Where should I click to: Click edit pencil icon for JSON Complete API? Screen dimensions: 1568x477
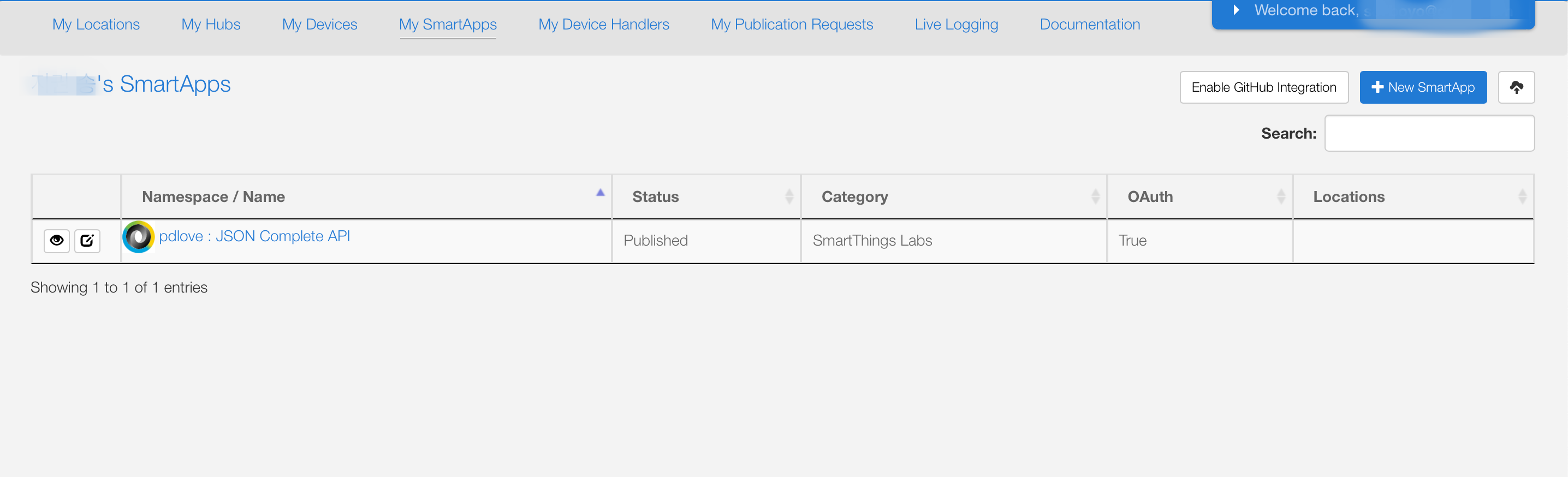tap(87, 240)
